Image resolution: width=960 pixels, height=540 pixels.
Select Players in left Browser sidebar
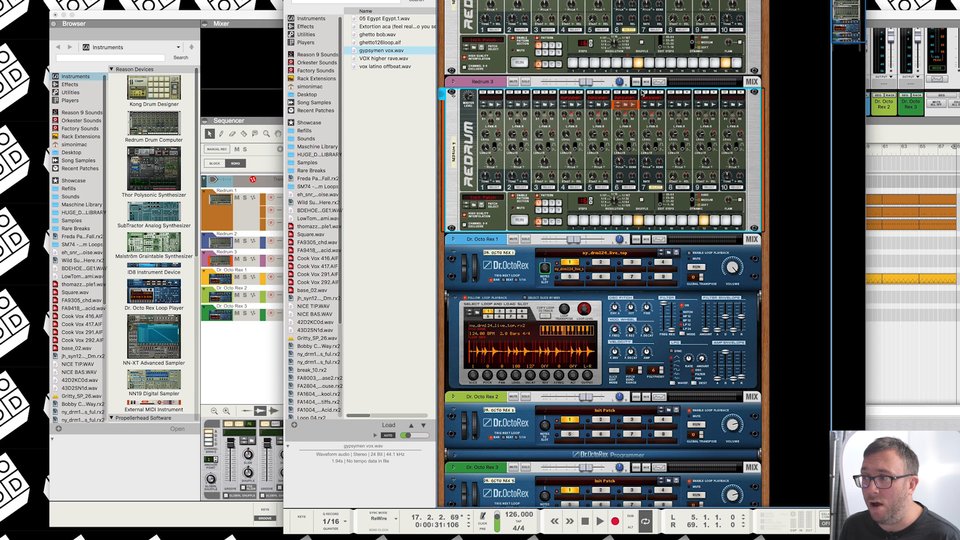[x=70, y=100]
